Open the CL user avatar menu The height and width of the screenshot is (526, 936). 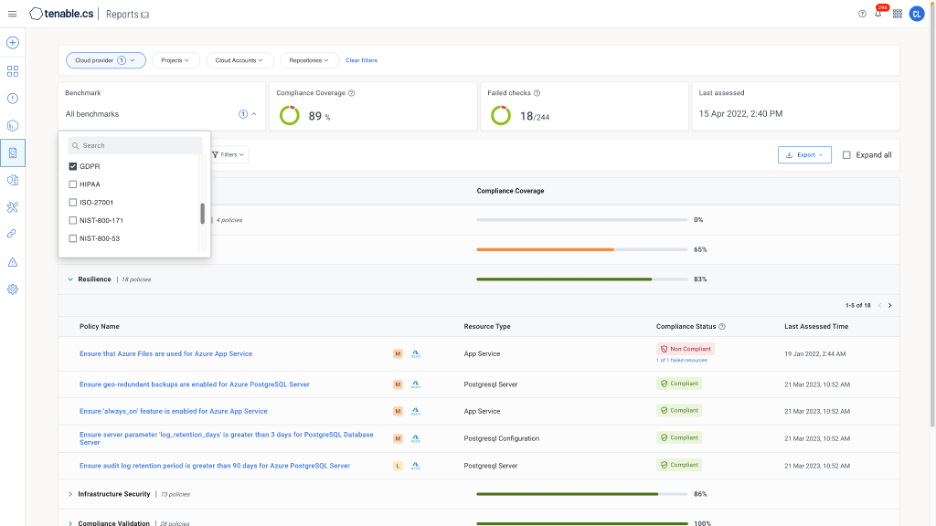click(917, 14)
